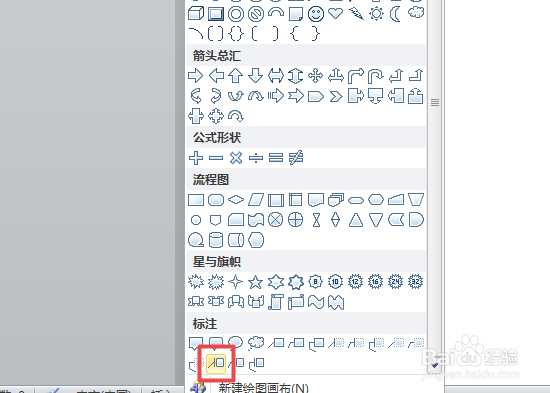The width and height of the screenshot is (550, 393).
Task: Pick the 24-point star shape
Action: pyautogui.click(x=396, y=282)
